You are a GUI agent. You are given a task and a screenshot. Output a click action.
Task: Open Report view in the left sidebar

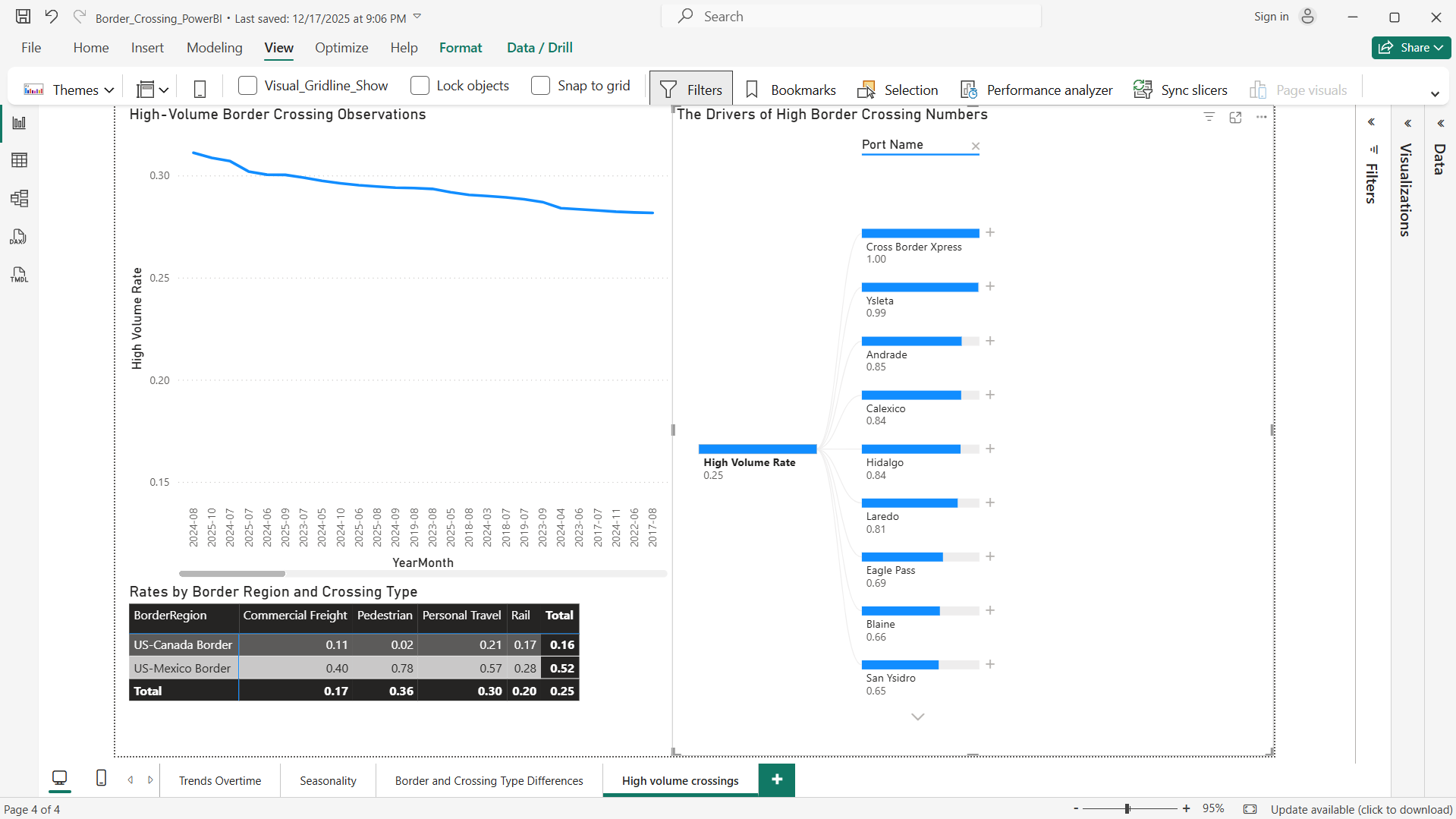point(19,122)
